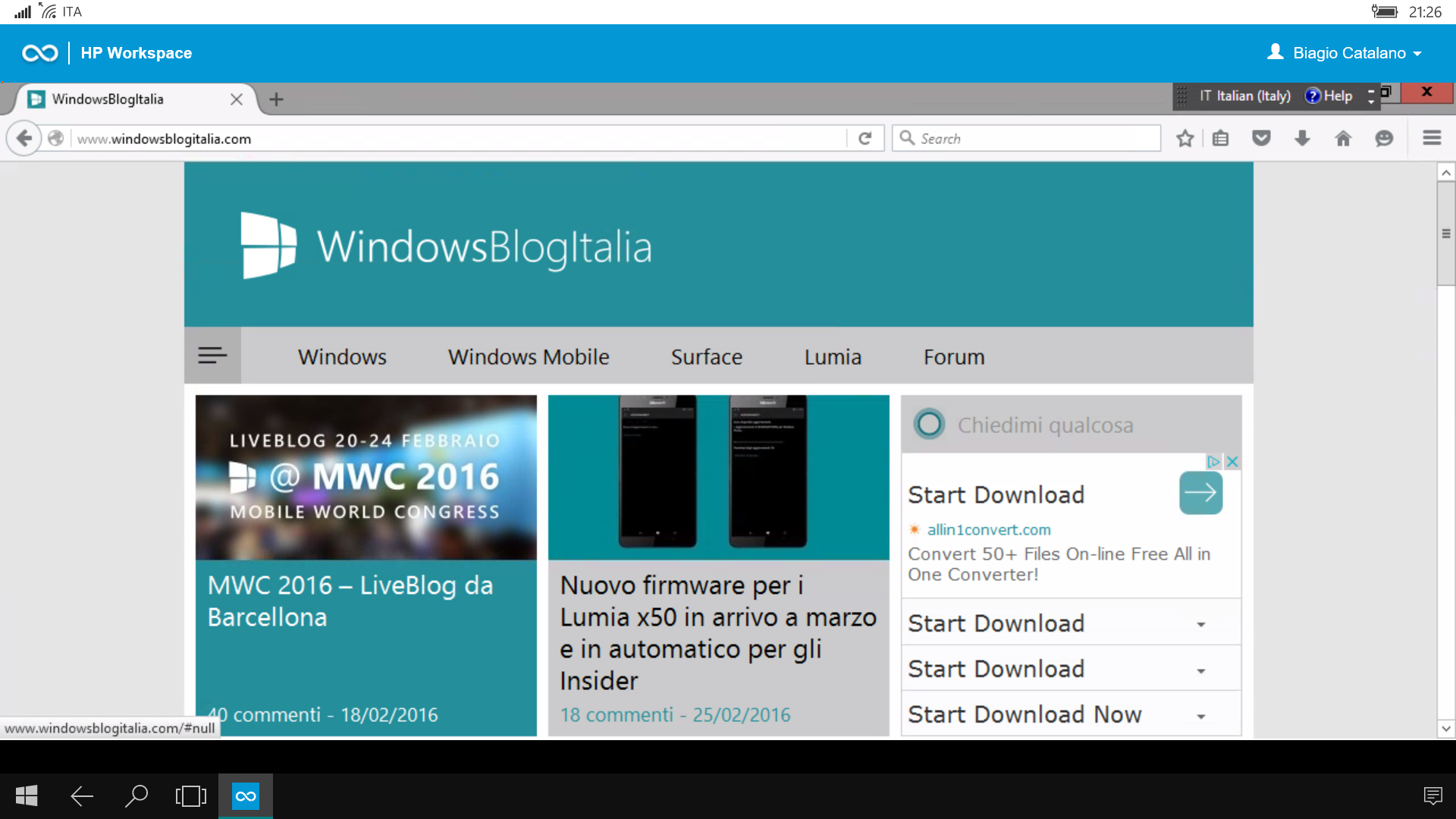This screenshot has width=1456, height=819.
Task: Click the Help button
Action: coord(1329,96)
